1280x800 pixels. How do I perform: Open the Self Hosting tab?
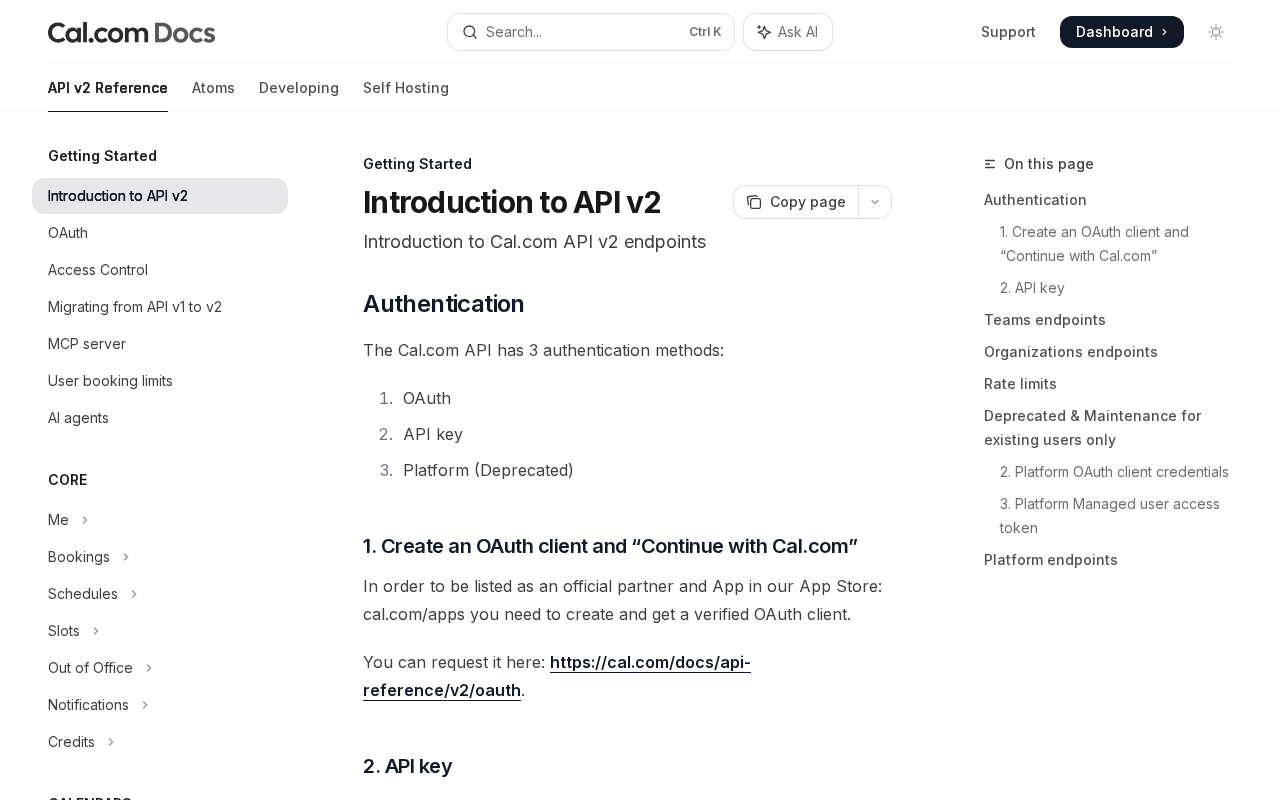405,88
